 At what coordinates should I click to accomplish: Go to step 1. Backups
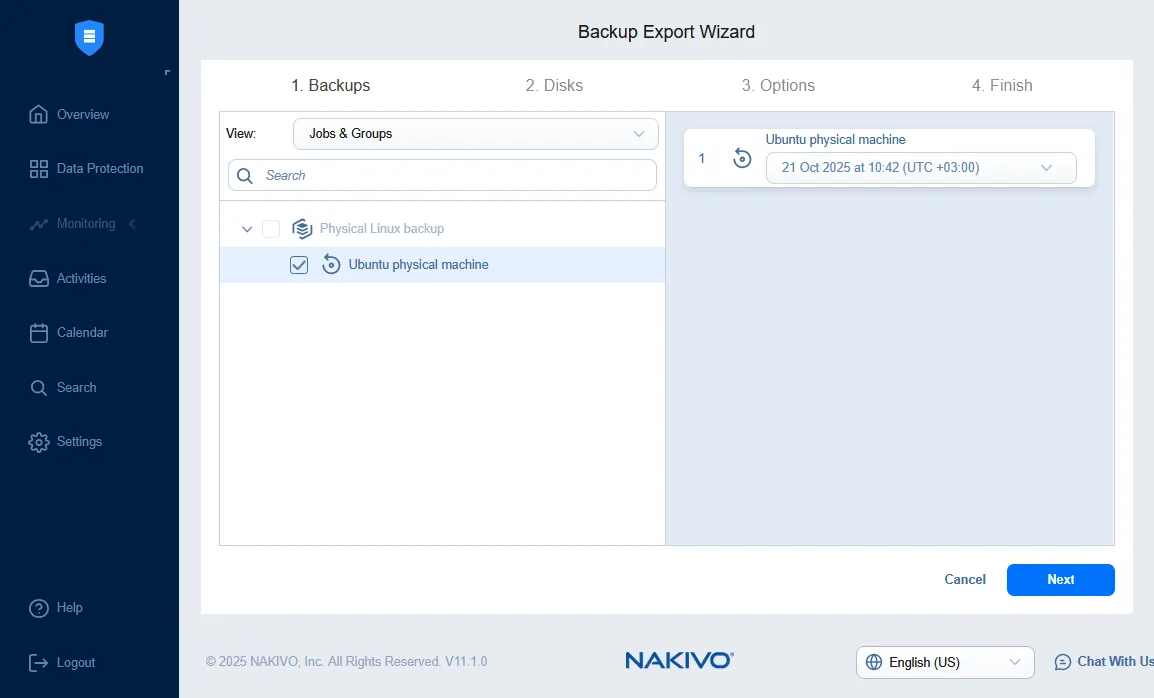[x=330, y=85]
